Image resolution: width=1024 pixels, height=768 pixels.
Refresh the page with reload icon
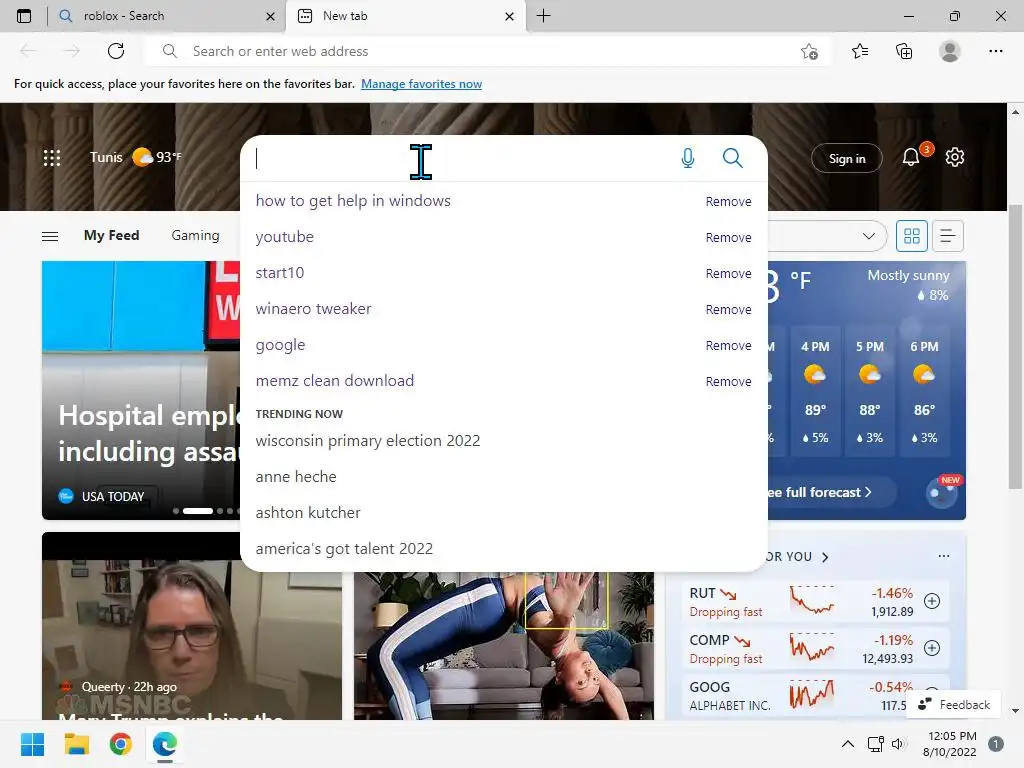pyautogui.click(x=116, y=51)
